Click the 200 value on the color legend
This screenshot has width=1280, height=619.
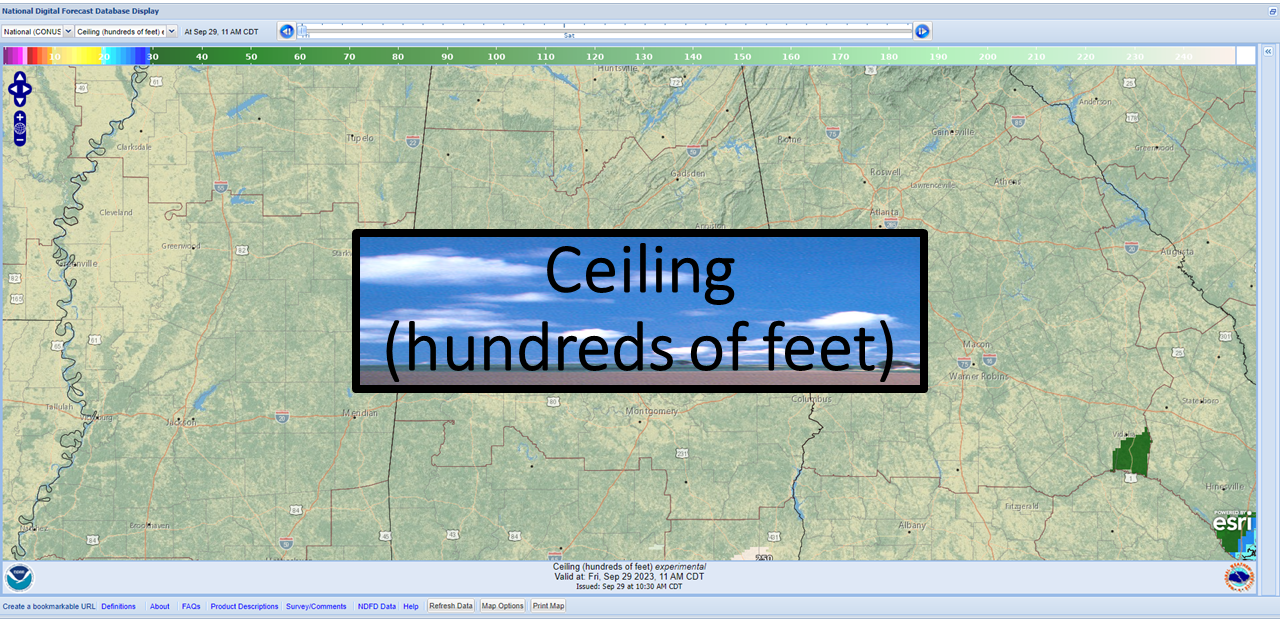[987, 57]
